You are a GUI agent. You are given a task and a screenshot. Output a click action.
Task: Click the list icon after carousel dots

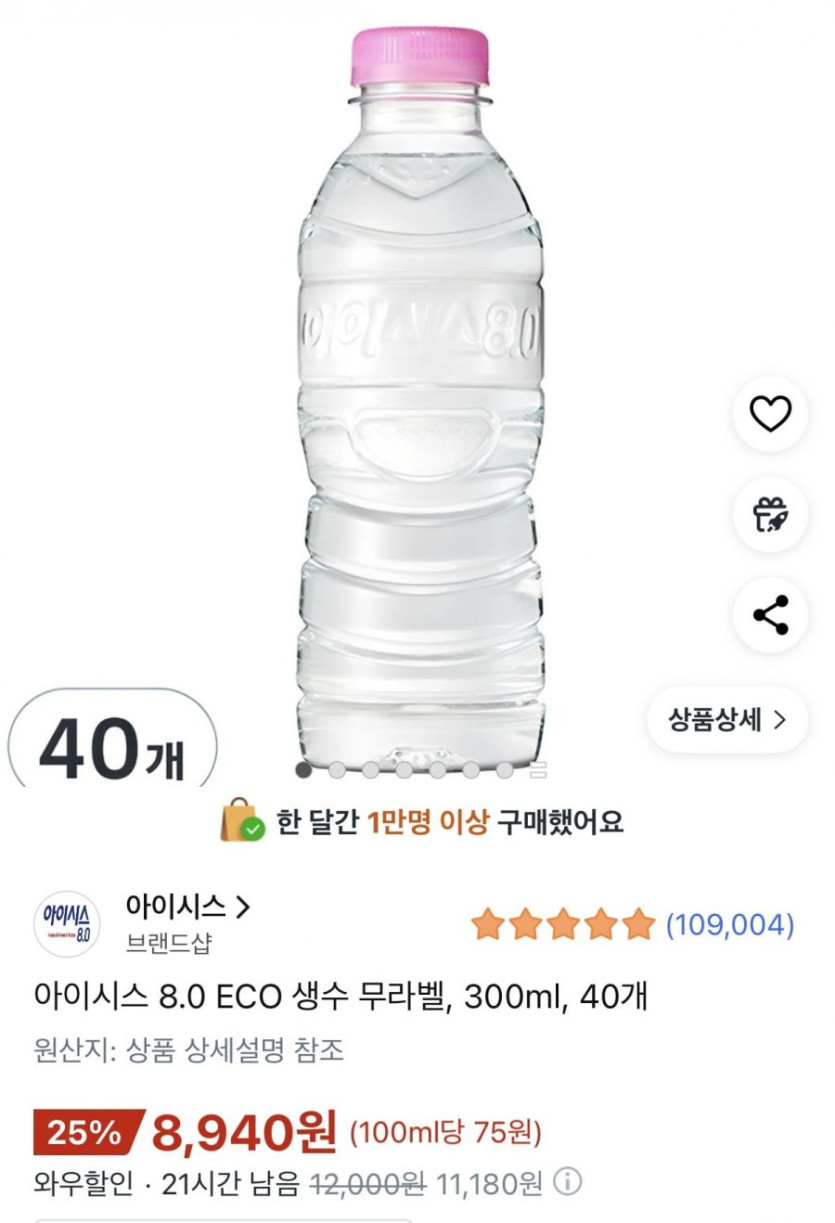[538, 769]
